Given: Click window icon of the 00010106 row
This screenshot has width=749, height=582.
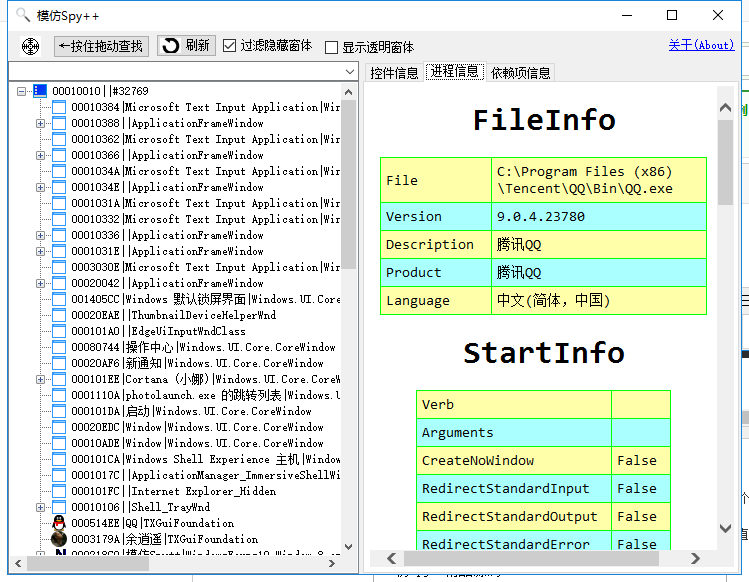Looking at the screenshot, I should (59, 507).
